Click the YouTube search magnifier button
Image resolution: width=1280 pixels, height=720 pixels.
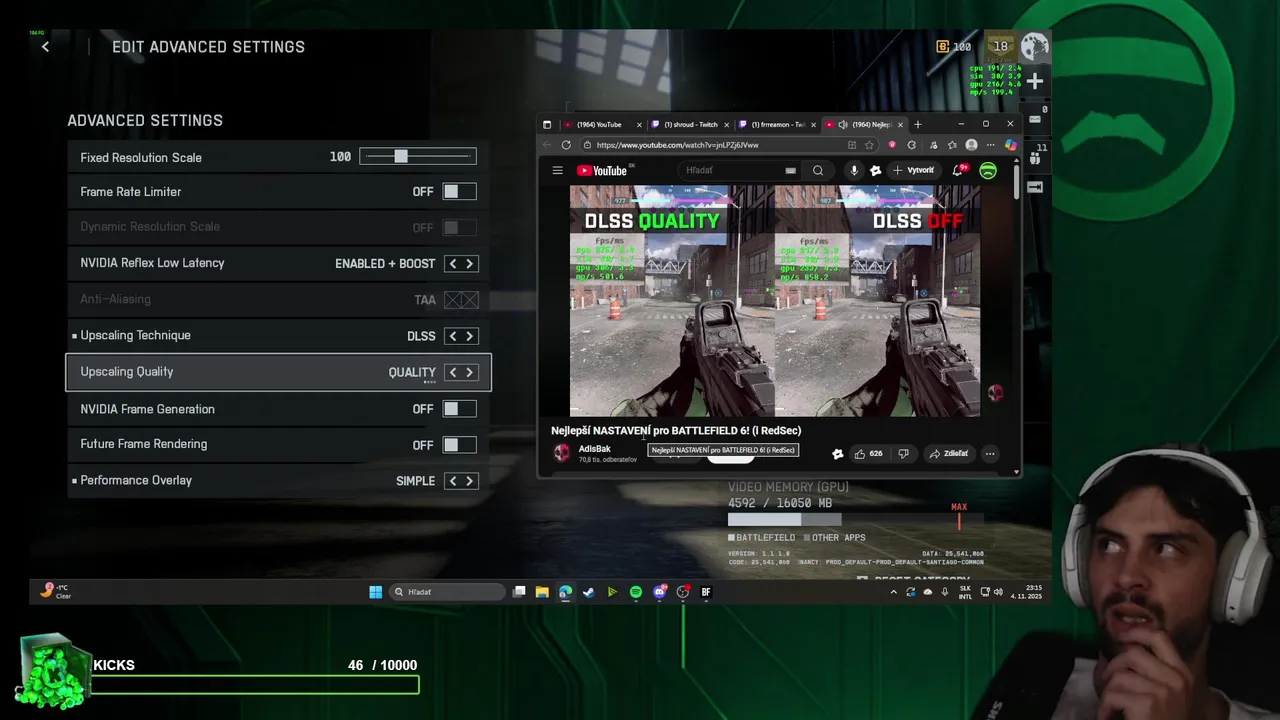818,171
